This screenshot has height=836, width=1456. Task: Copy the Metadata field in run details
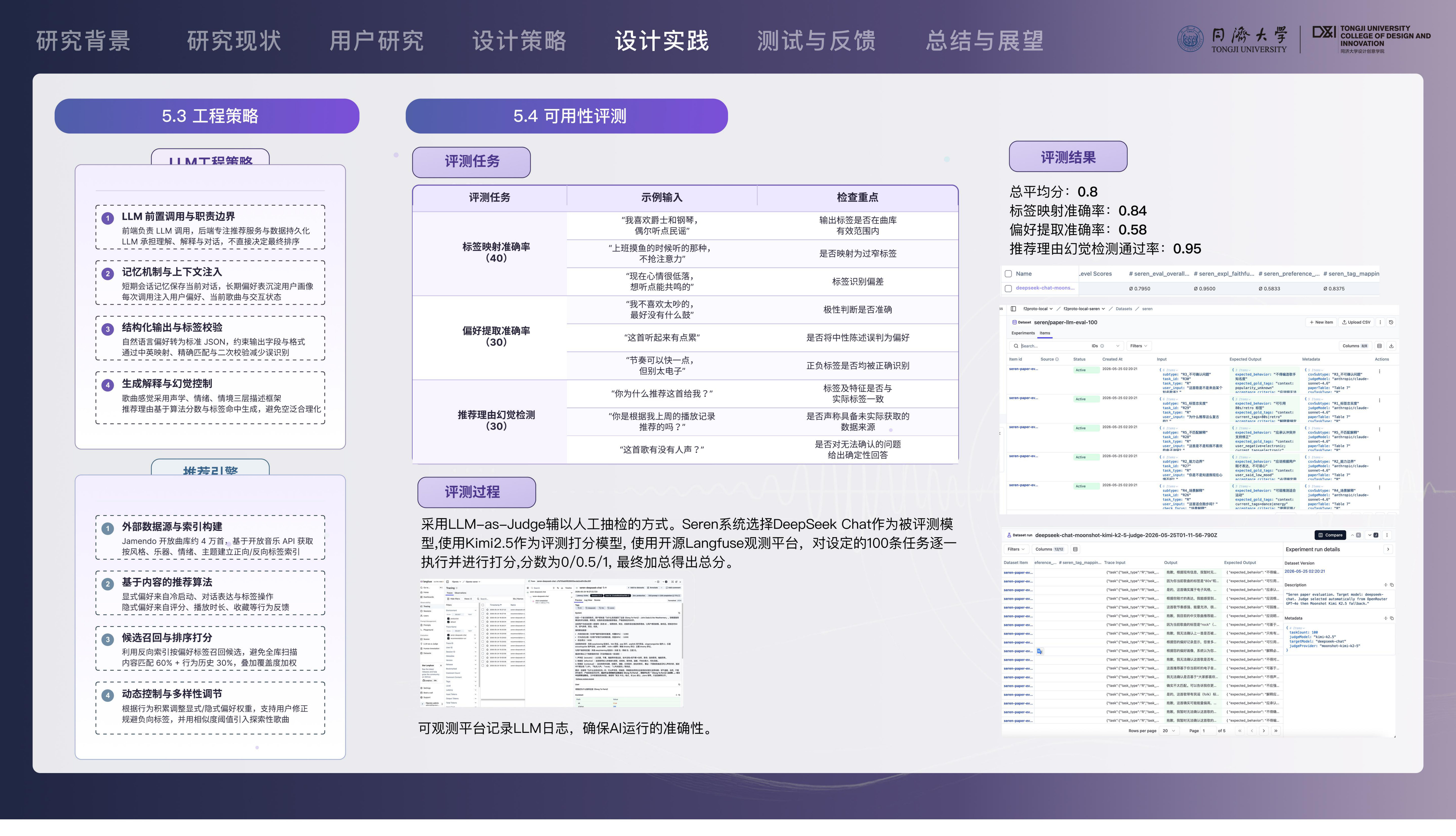click(x=1392, y=618)
